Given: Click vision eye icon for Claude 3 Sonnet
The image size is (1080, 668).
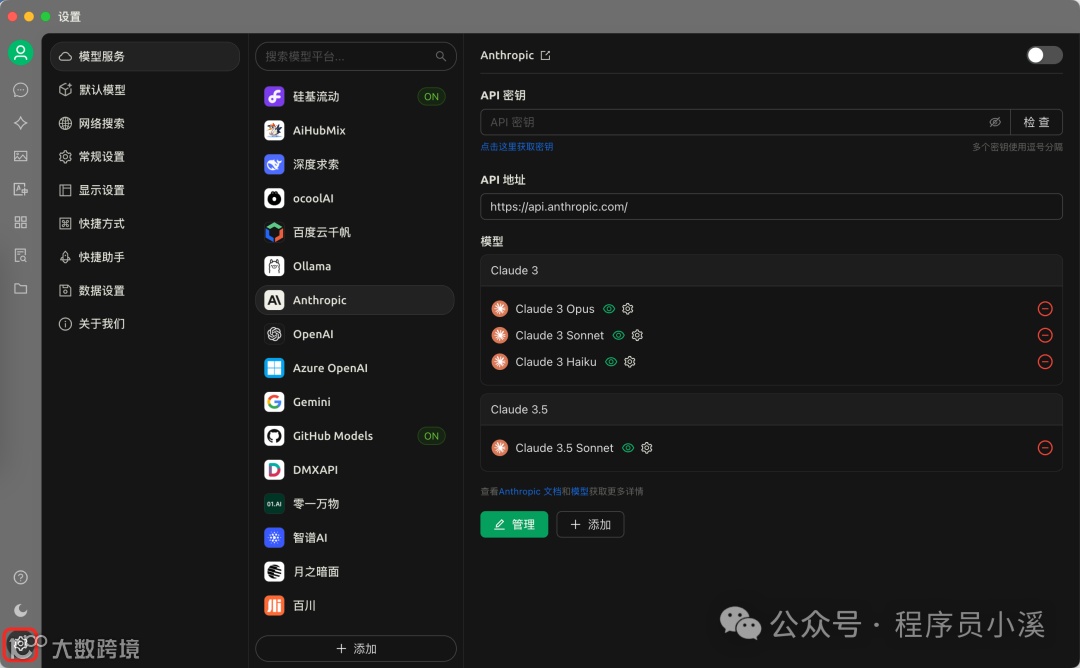Looking at the screenshot, I should point(619,335).
